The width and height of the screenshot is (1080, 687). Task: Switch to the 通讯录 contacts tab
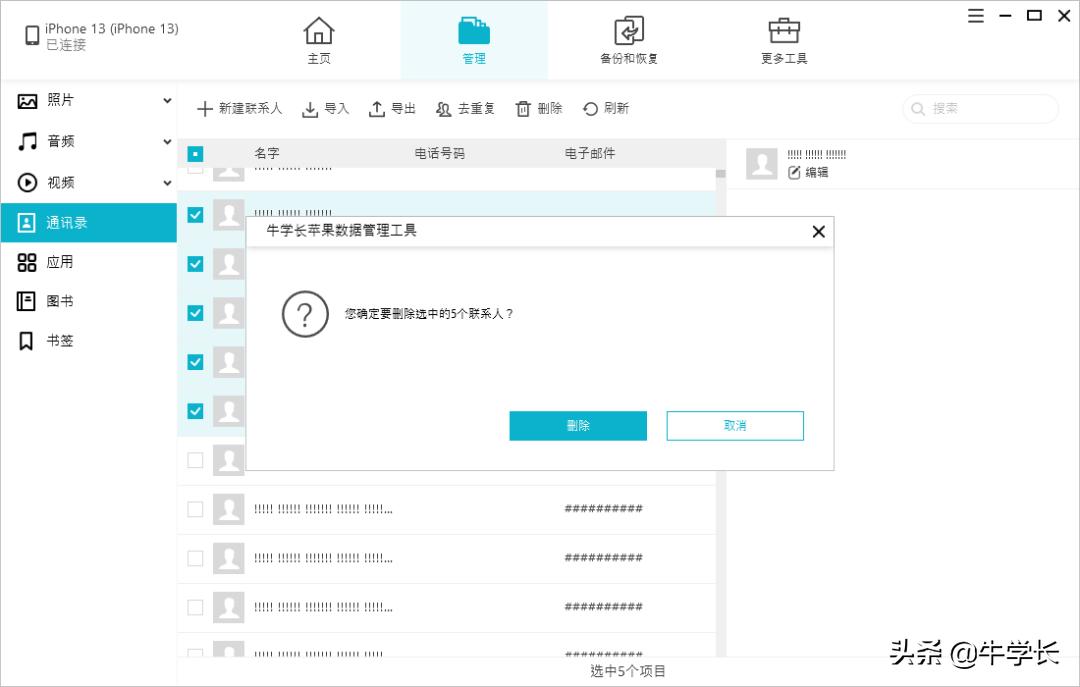point(58,222)
